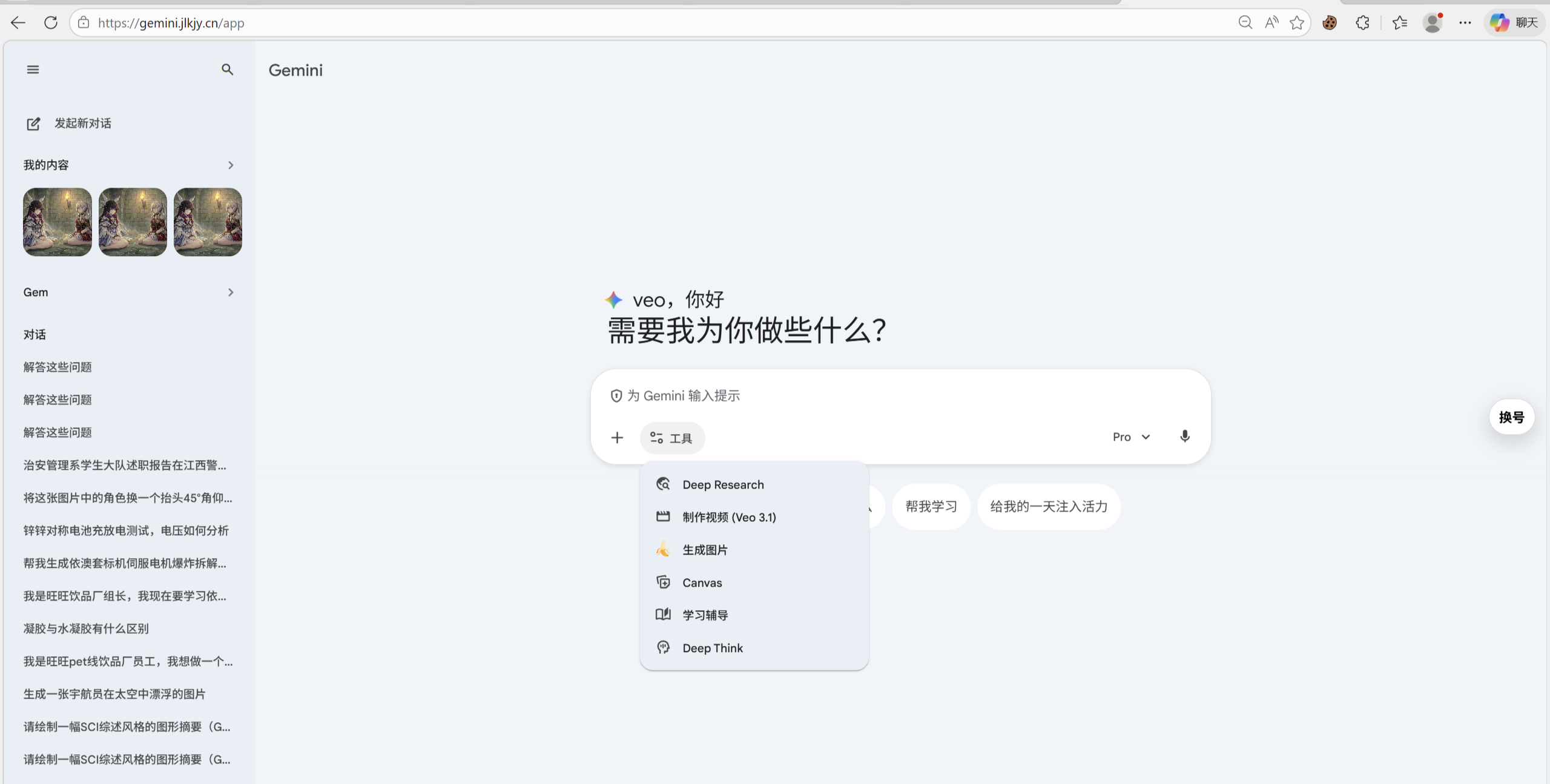Open the Canvas tool

pyautogui.click(x=702, y=582)
